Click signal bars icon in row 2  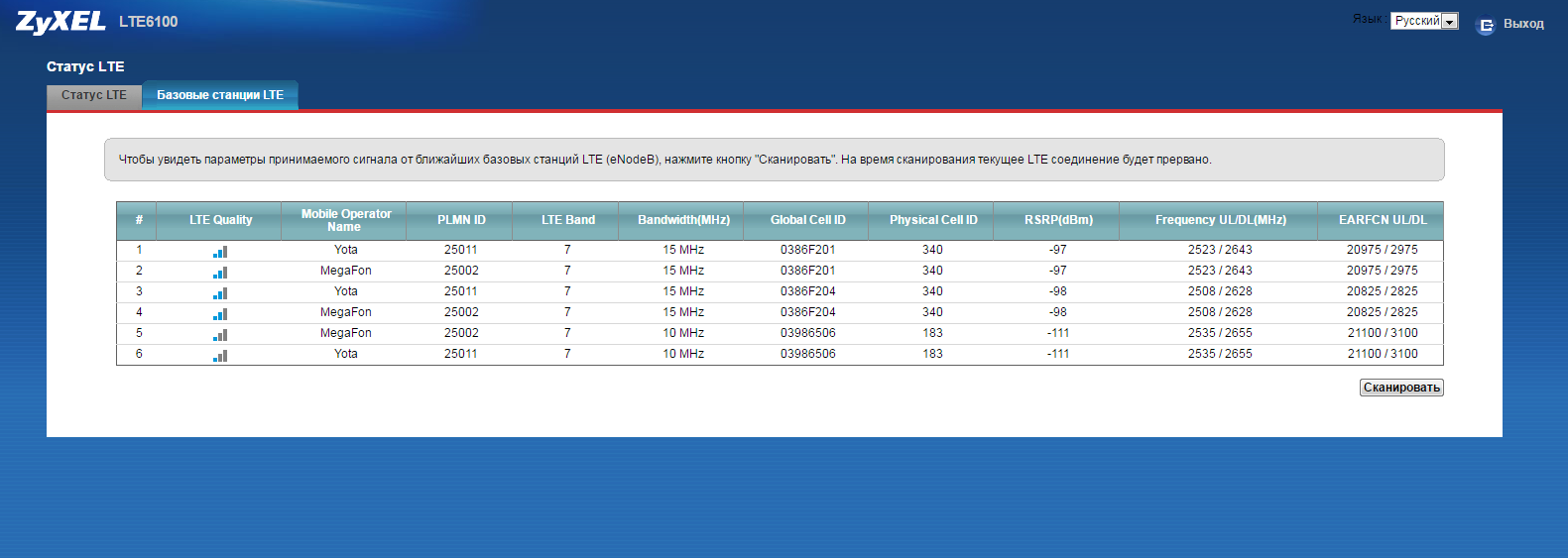220,272
